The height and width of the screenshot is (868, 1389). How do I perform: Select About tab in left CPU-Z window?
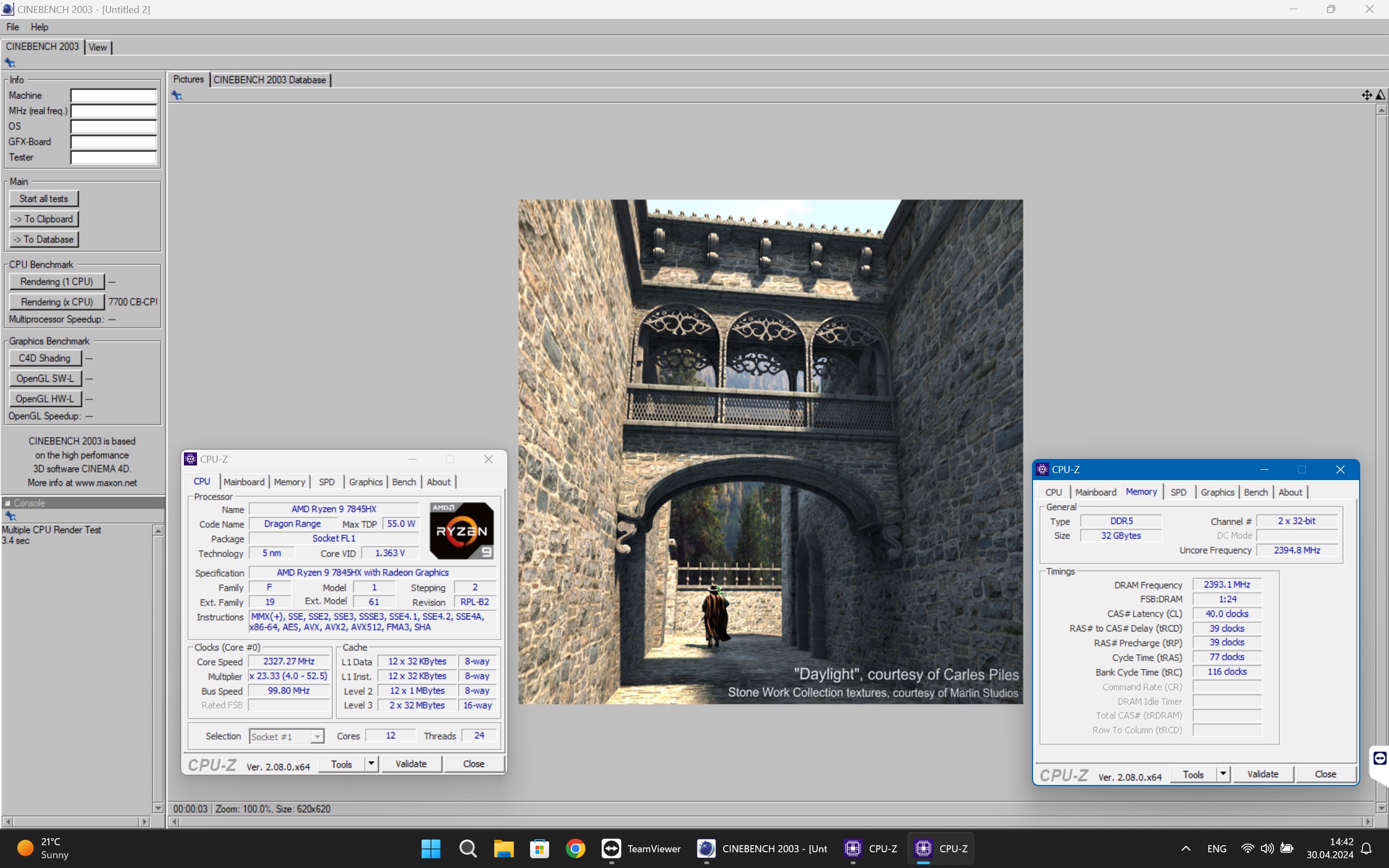[438, 482]
